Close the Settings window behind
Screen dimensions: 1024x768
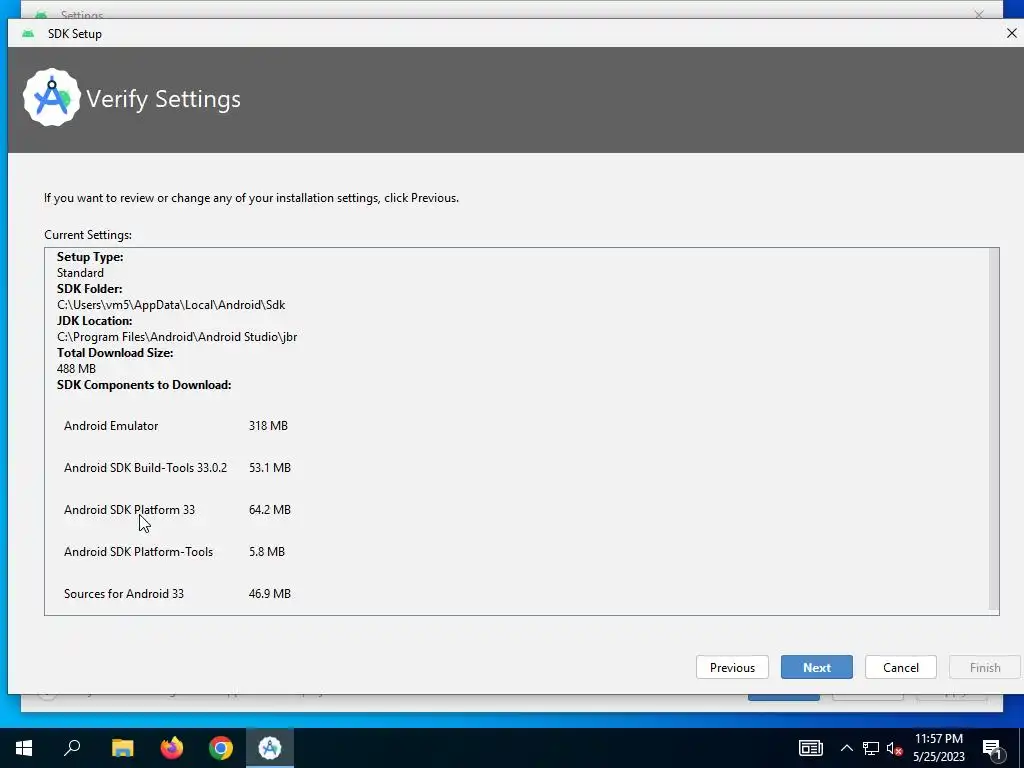(978, 14)
